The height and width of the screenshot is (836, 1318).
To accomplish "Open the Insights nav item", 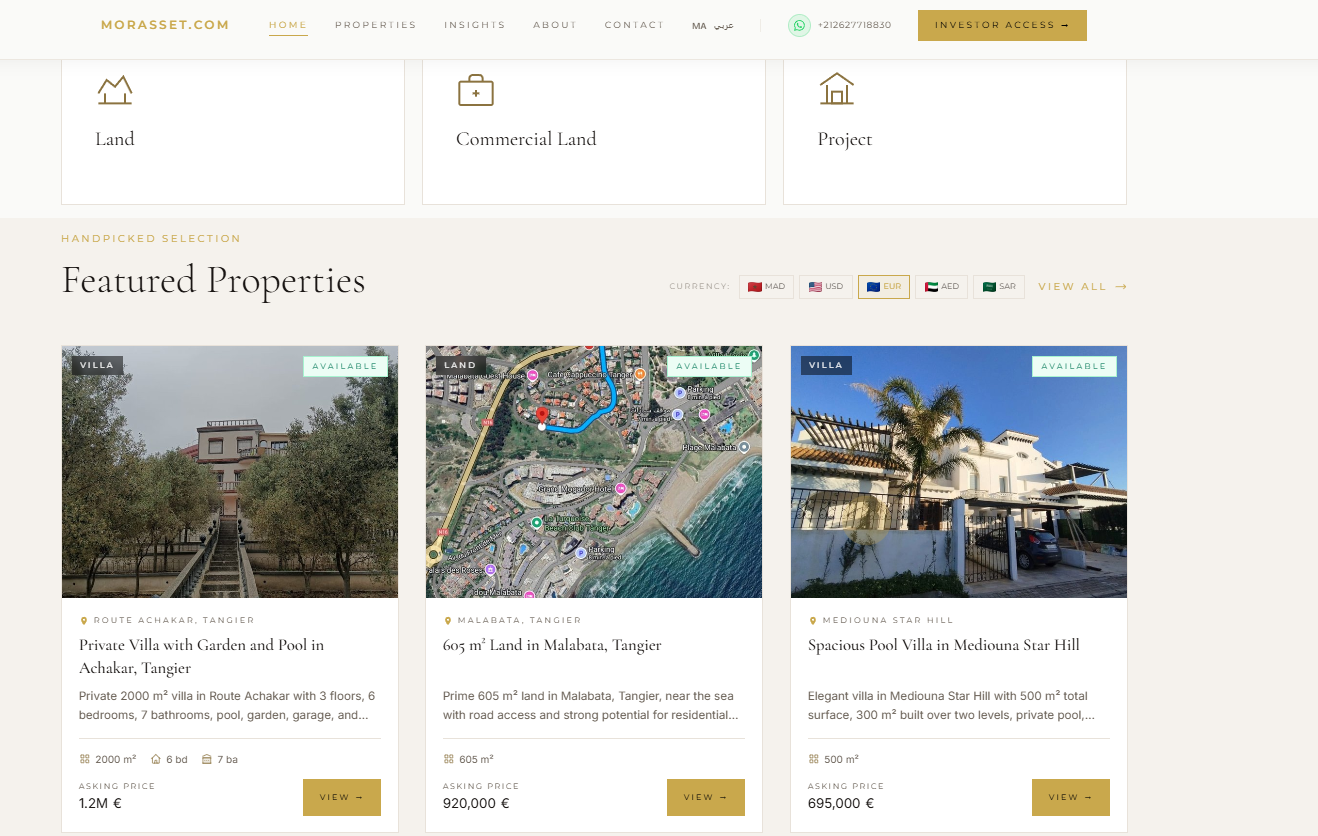I will [x=475, y=25].
